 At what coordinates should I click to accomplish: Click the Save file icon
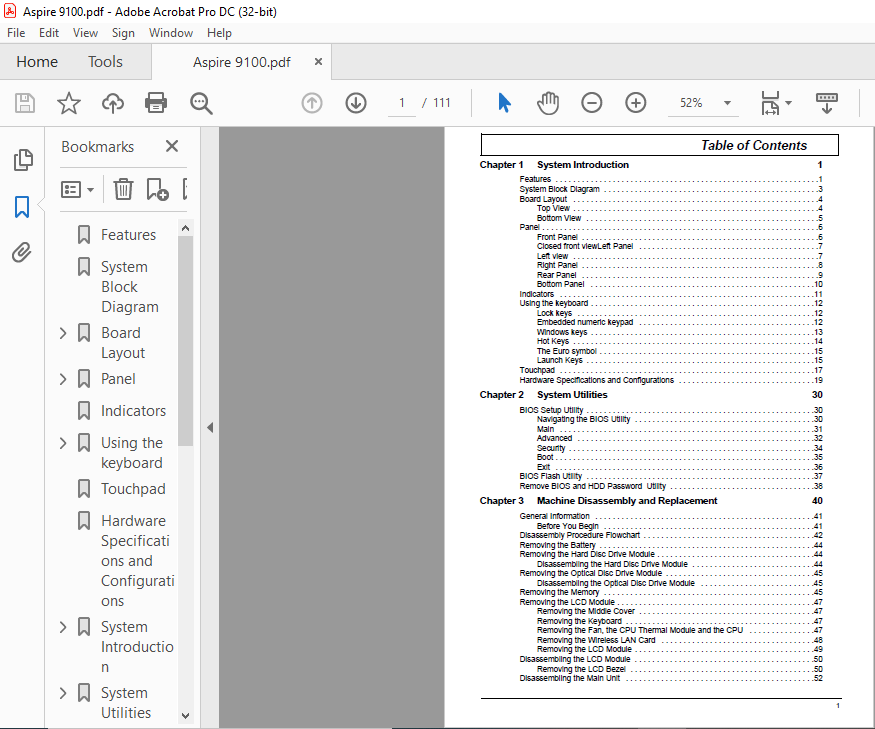[25, 103]
